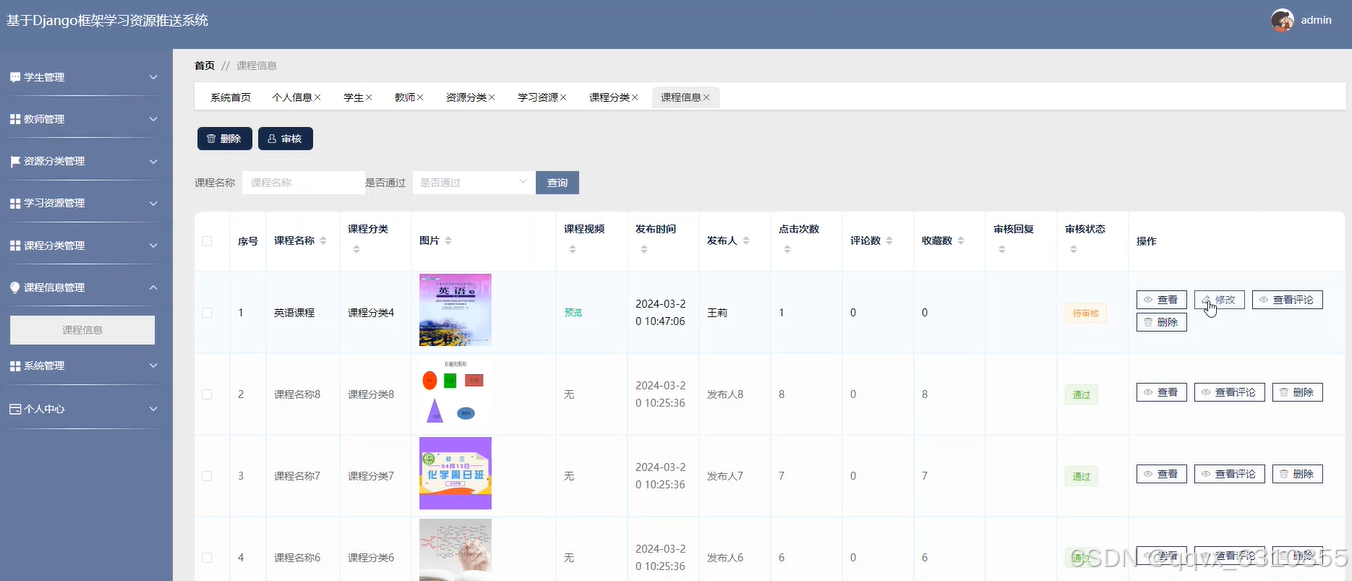Click the top 删除 batch button

pyautogui.click(x=224, y=138)
